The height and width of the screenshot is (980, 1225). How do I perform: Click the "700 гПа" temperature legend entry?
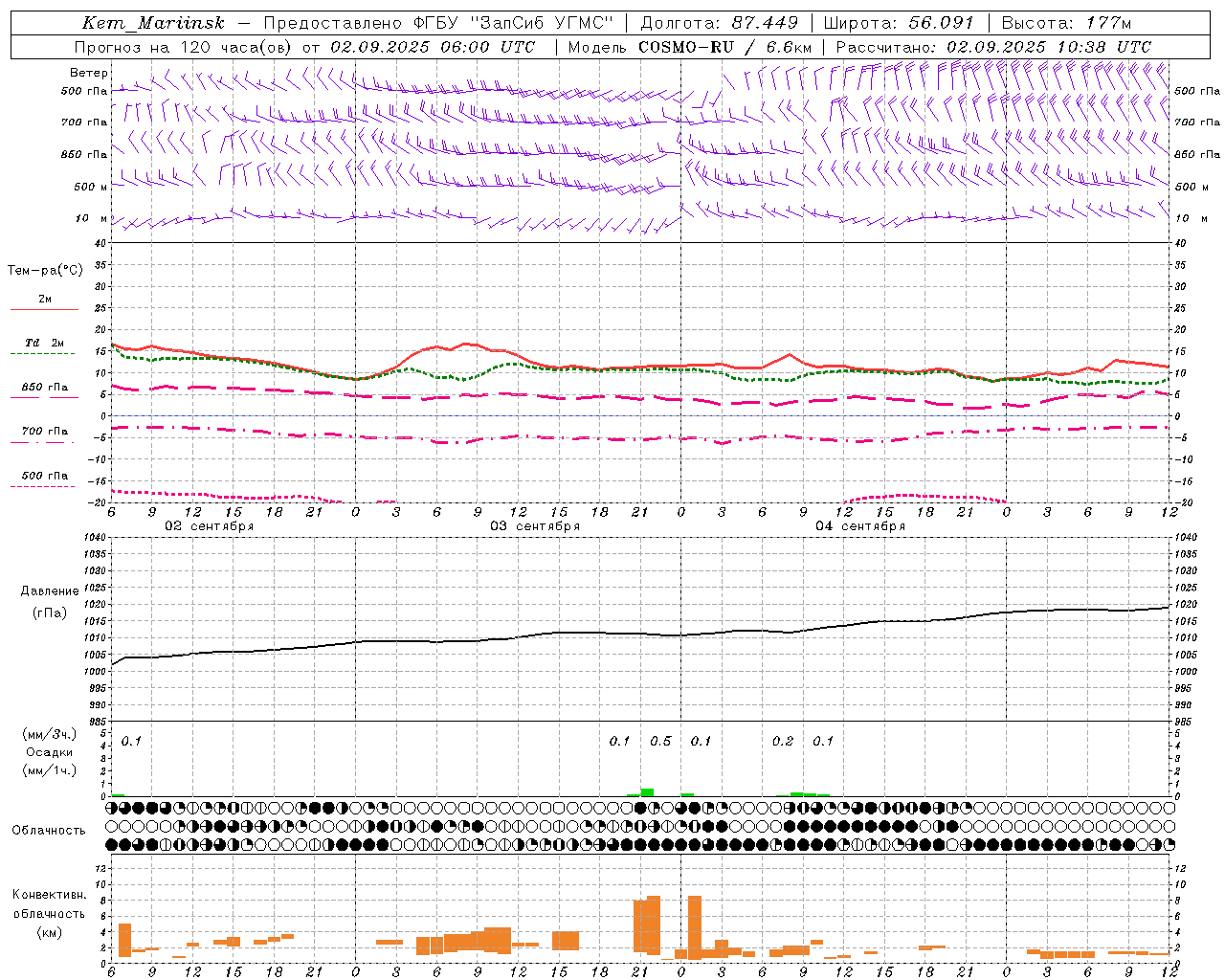44,432
